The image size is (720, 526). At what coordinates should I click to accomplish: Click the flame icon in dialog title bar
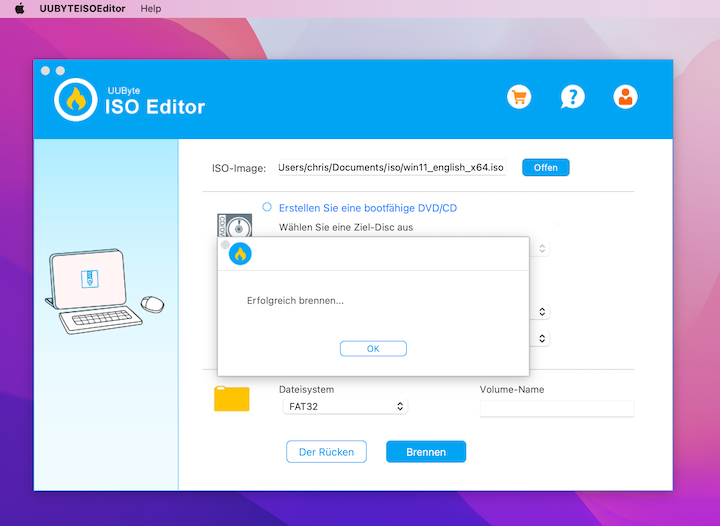tap(240, 254)
